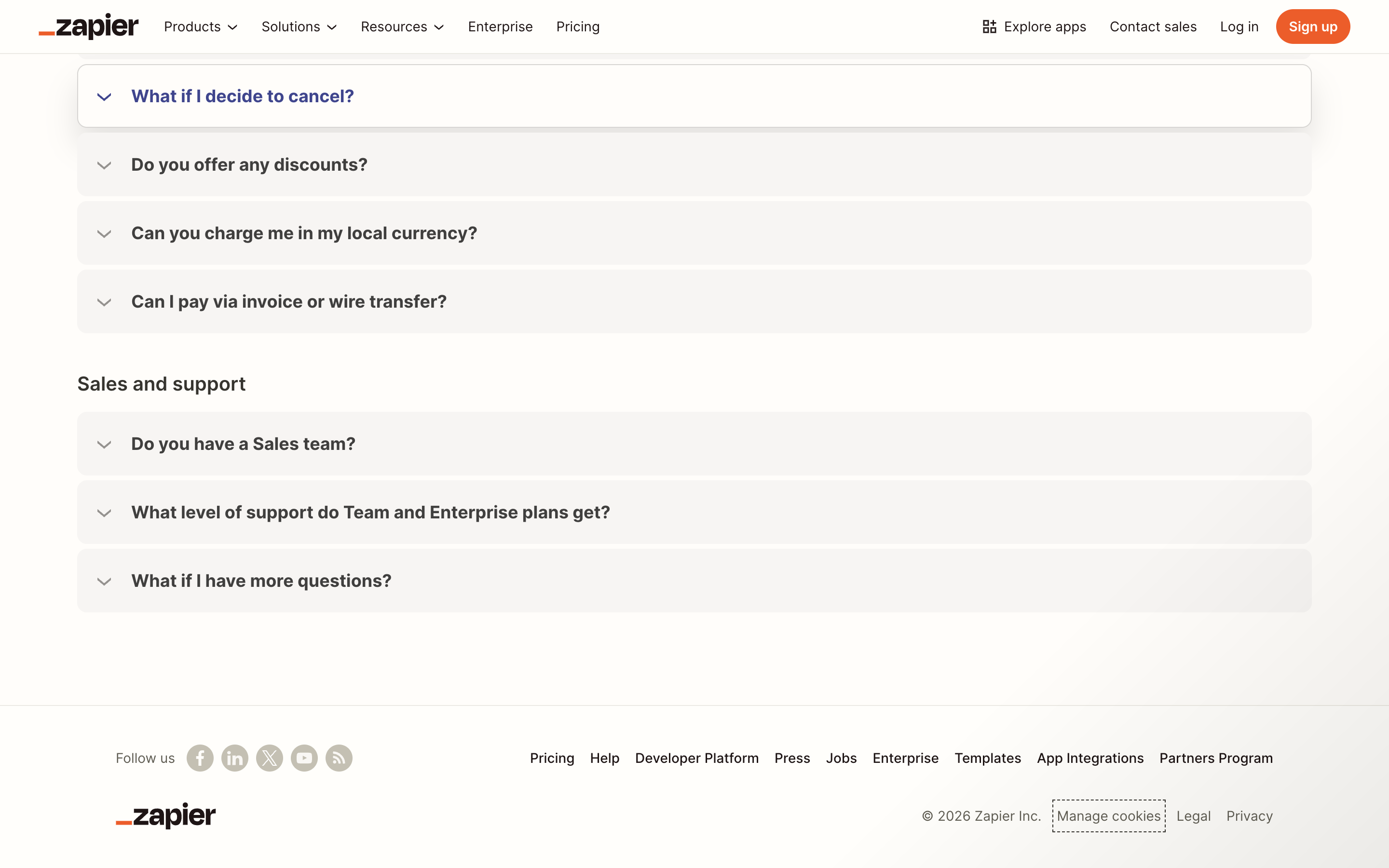
Task: Open the Press footer link
Action: (x=792, y=758)
